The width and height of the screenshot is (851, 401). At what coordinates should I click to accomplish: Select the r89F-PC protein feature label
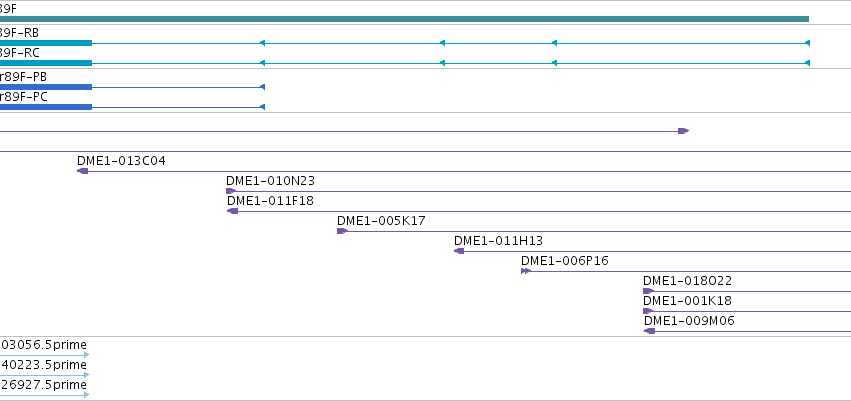click(x=23, y=97)
